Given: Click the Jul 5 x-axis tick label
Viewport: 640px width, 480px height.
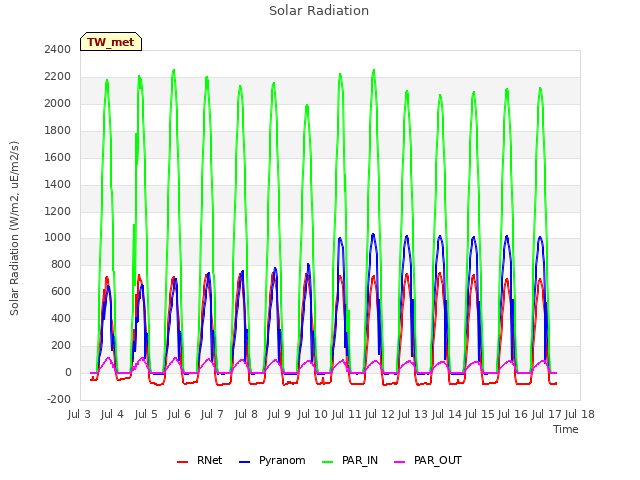Looking at the screenshot, I should [146, 414].
